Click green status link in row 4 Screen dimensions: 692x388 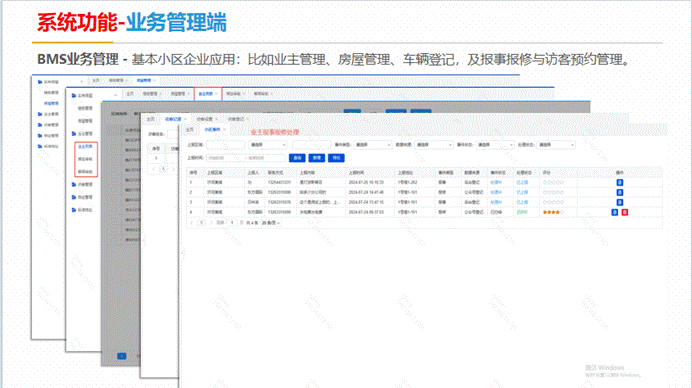[522, 212]
